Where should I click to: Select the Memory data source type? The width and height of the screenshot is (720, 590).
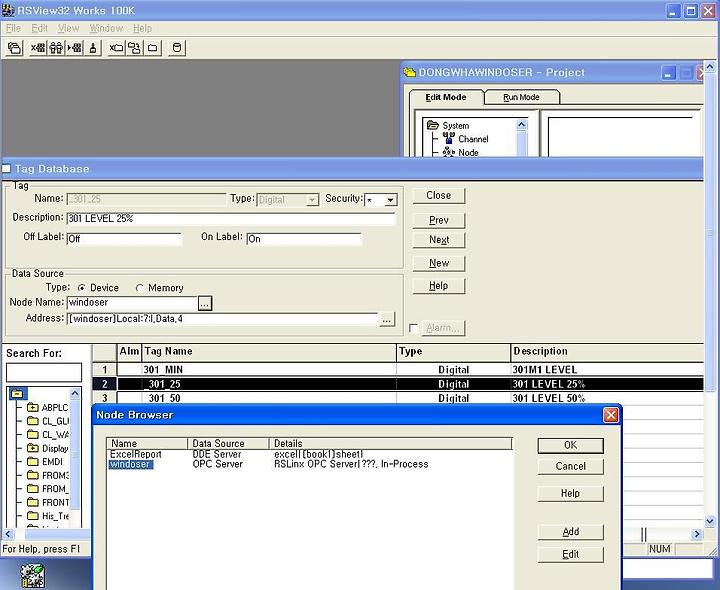pyautogui.click(x=140, y=288)
